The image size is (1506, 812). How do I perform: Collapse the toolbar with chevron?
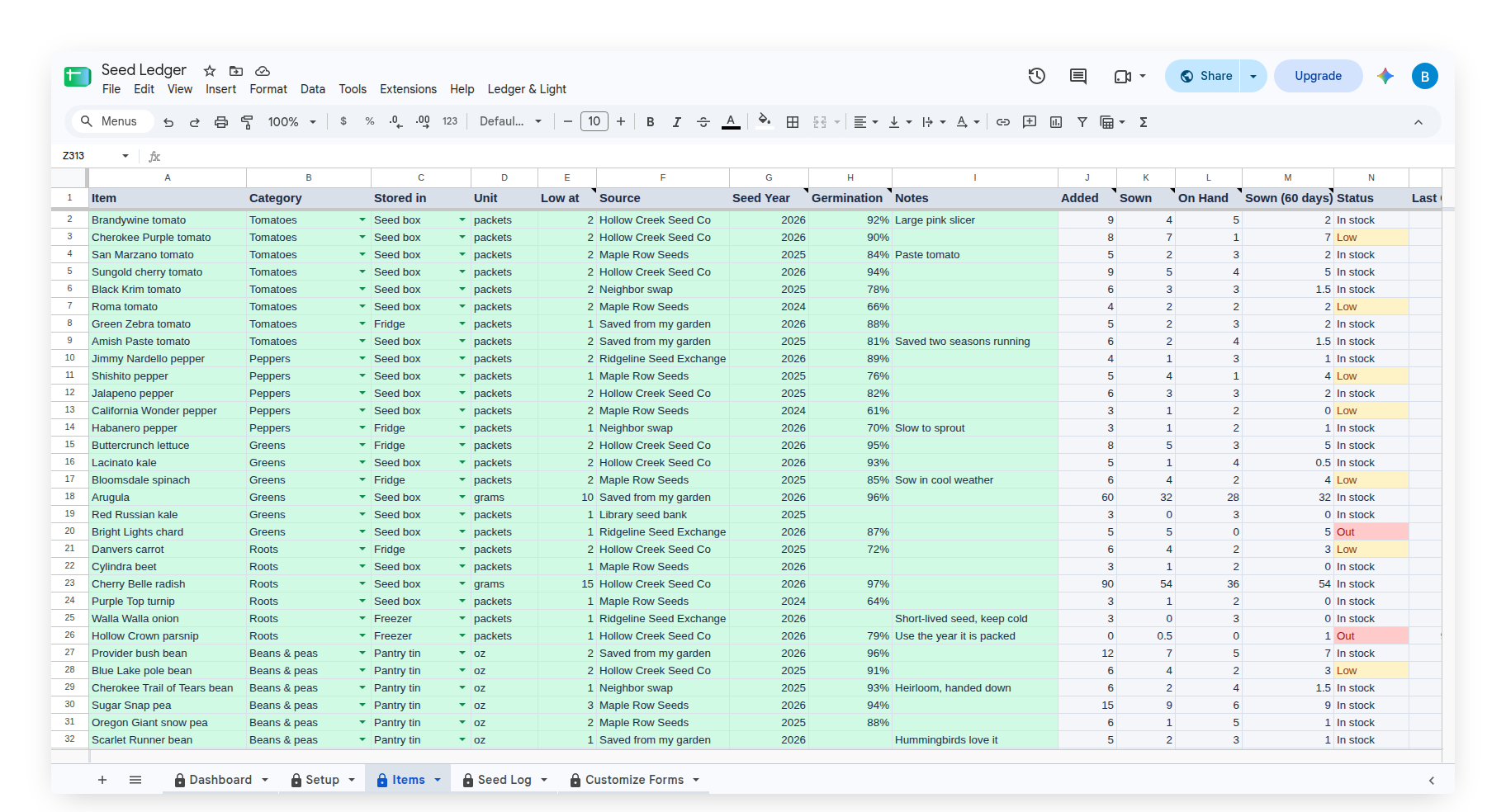click(x=1418, y=122)
